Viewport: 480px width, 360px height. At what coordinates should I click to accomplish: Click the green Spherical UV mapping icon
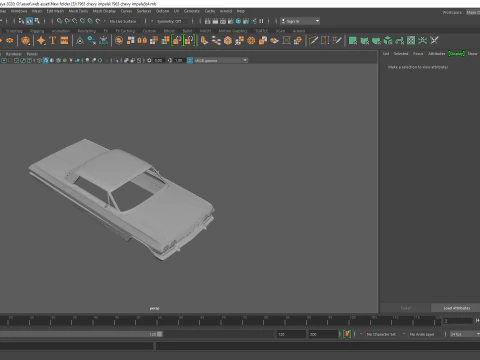click(376, 41)
